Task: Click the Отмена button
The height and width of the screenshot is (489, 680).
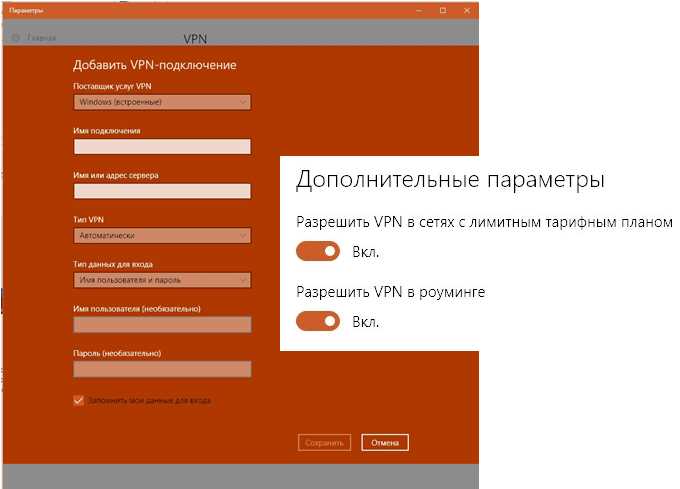Action: (385, 443)
